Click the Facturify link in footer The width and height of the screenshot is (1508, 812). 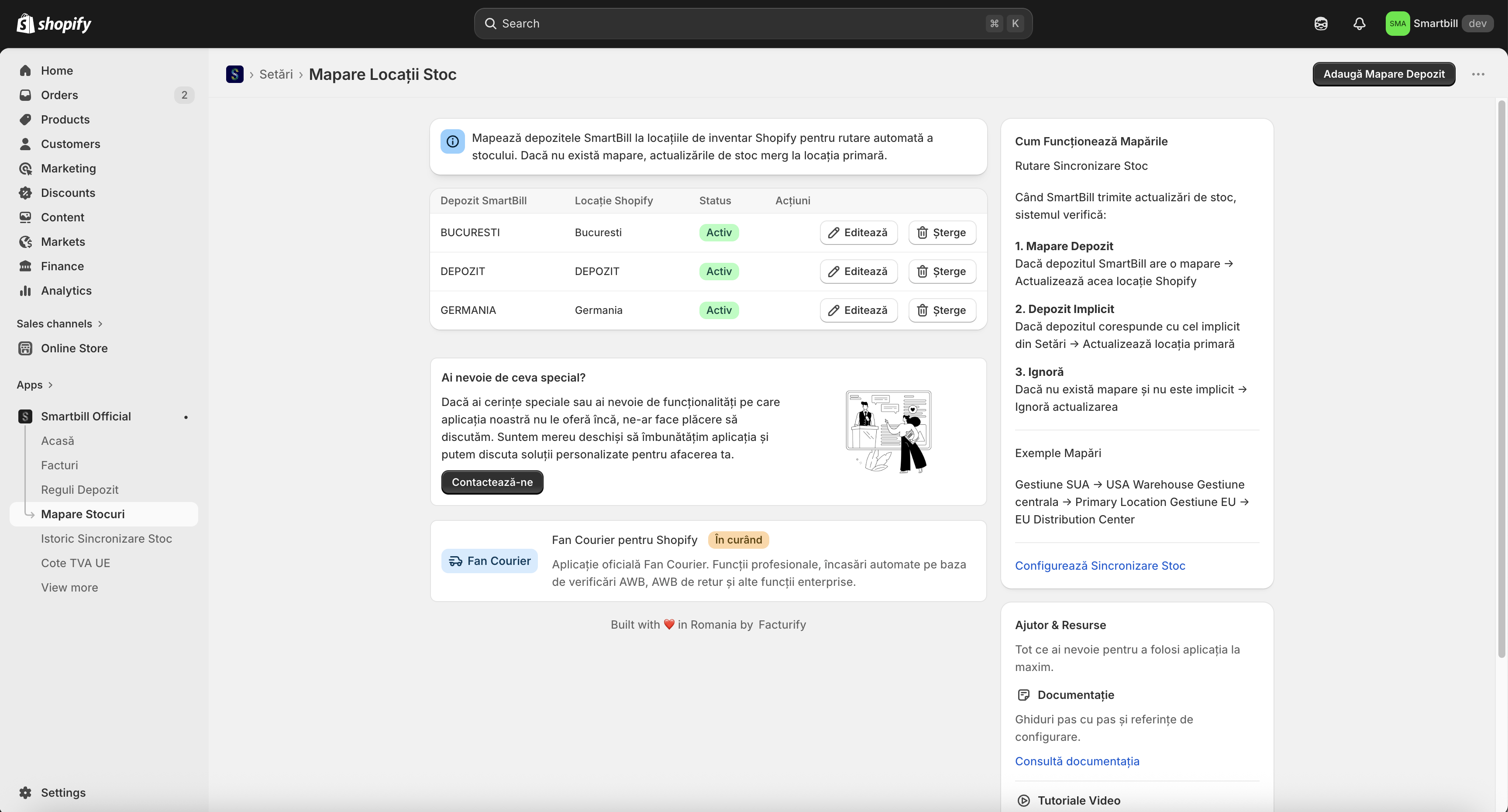(x=782, y=625)
